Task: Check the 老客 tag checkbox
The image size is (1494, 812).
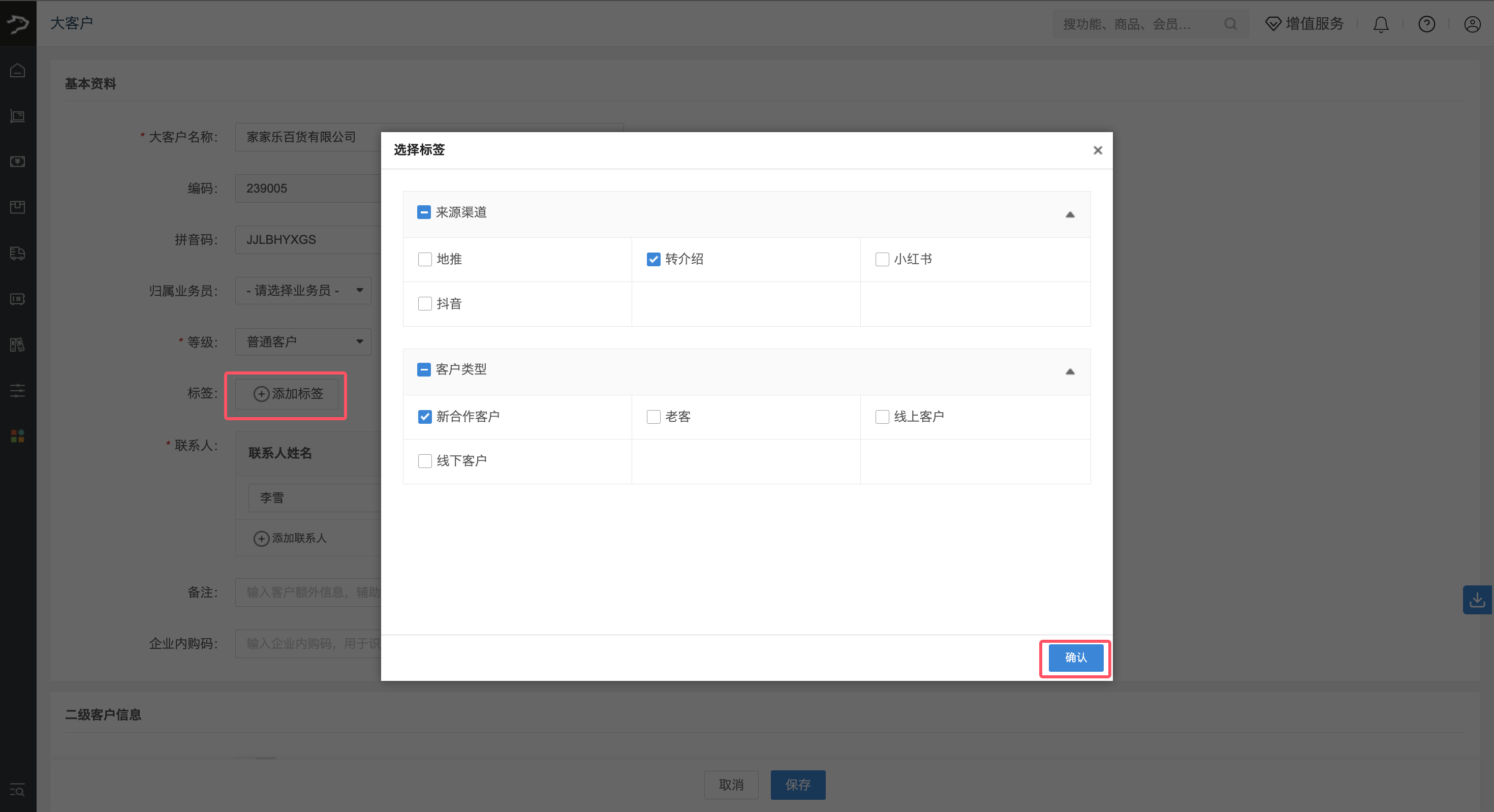Action: 653,417
